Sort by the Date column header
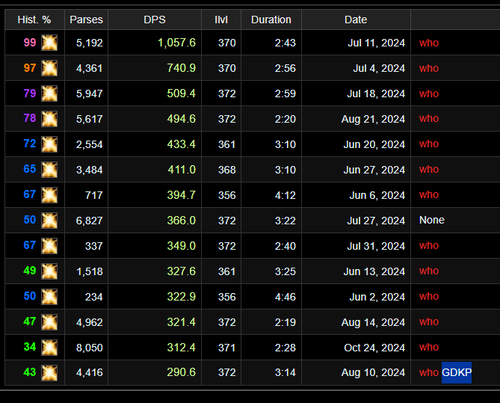This screenshot has width=500, height=403. pyautogui.click(x=356, y=20)
